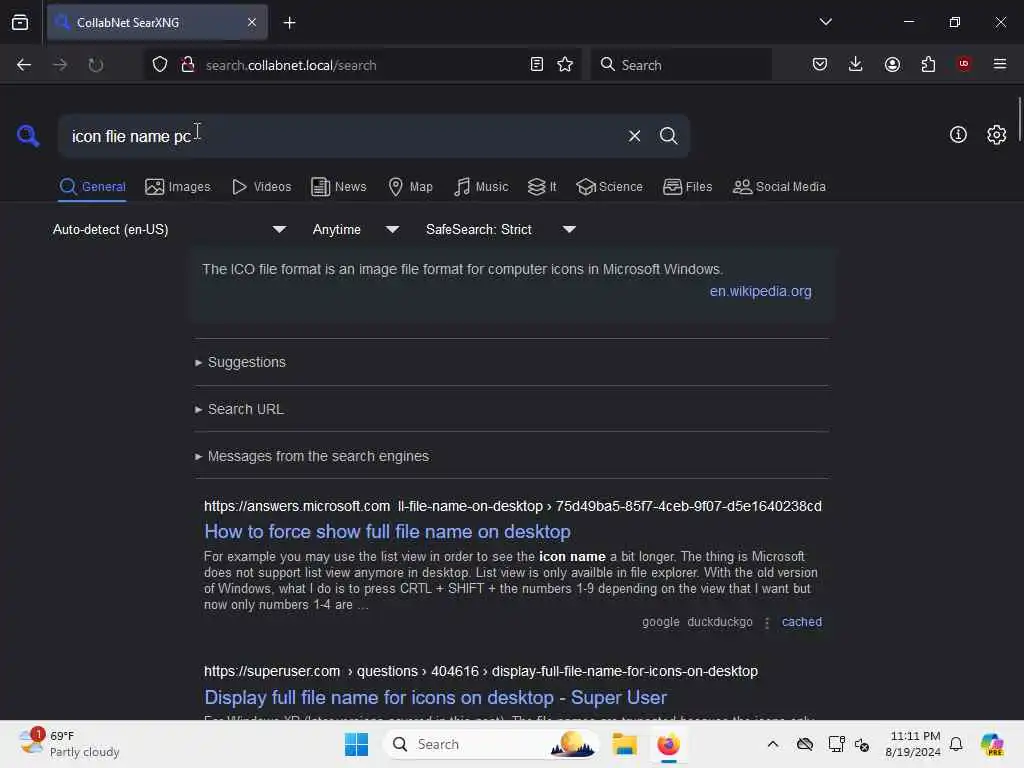Viewport: 1024px width, 768px height.
Task: Click the Firefox address bar URL
Action: (x=291, y=65)
